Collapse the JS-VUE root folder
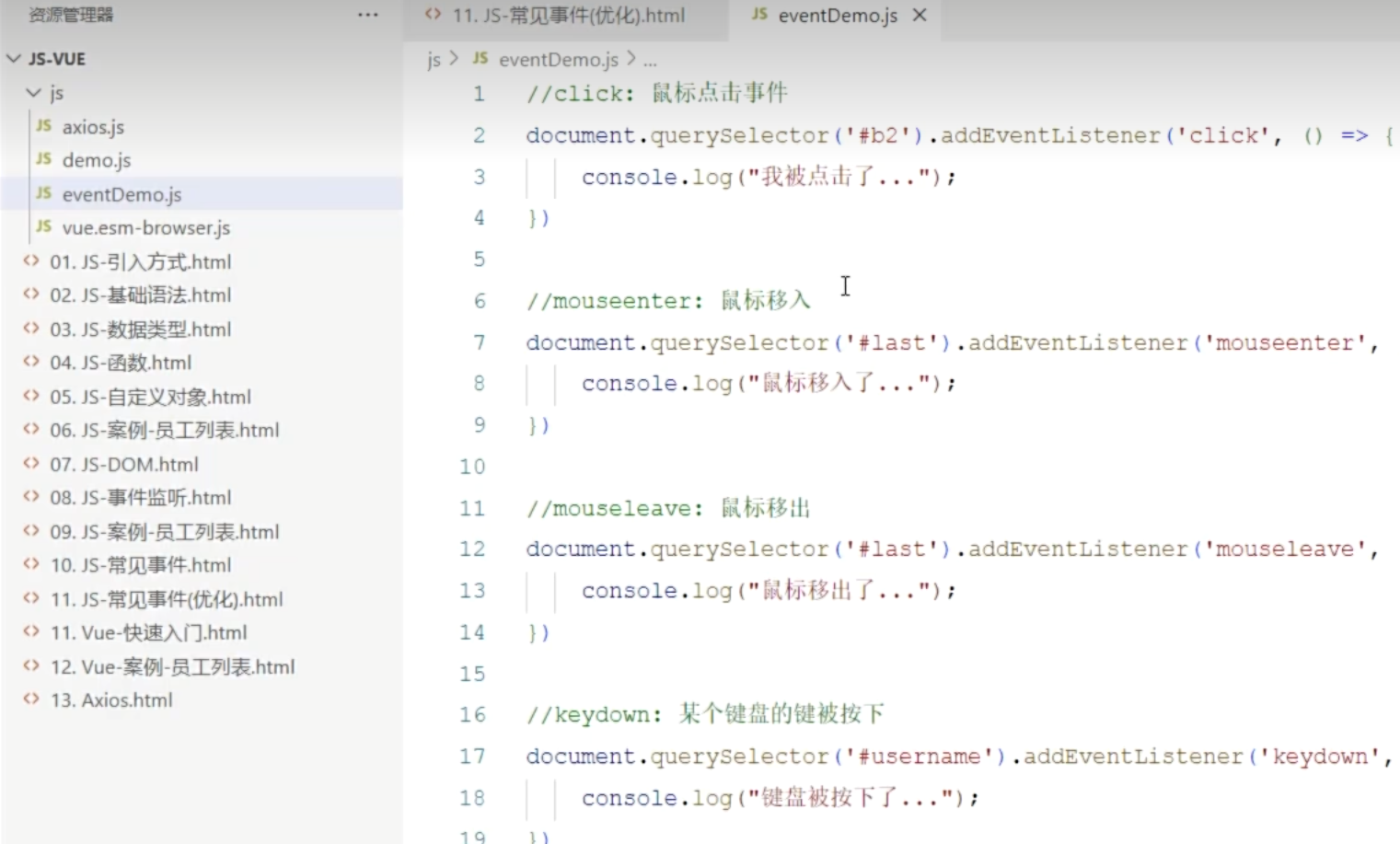The image size is (1400, 844). (x=14, y=59)
